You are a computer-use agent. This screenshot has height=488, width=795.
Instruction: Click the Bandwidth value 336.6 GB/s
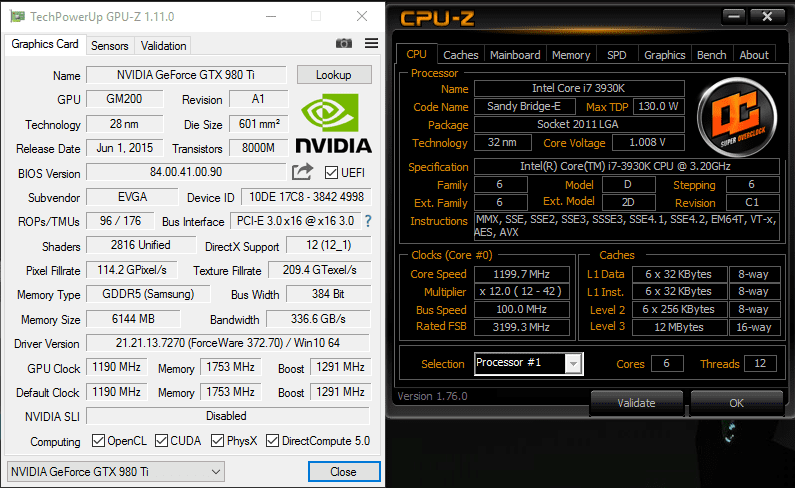tap(318, 319)
